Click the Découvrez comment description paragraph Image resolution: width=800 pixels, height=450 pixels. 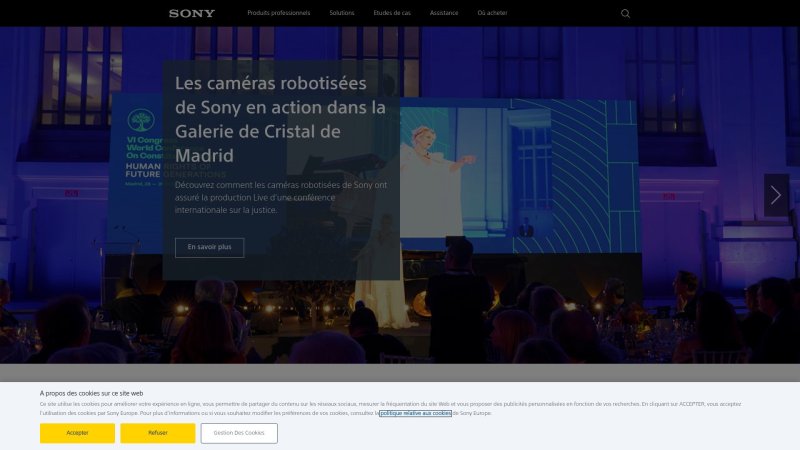click(x=280, y=197)
